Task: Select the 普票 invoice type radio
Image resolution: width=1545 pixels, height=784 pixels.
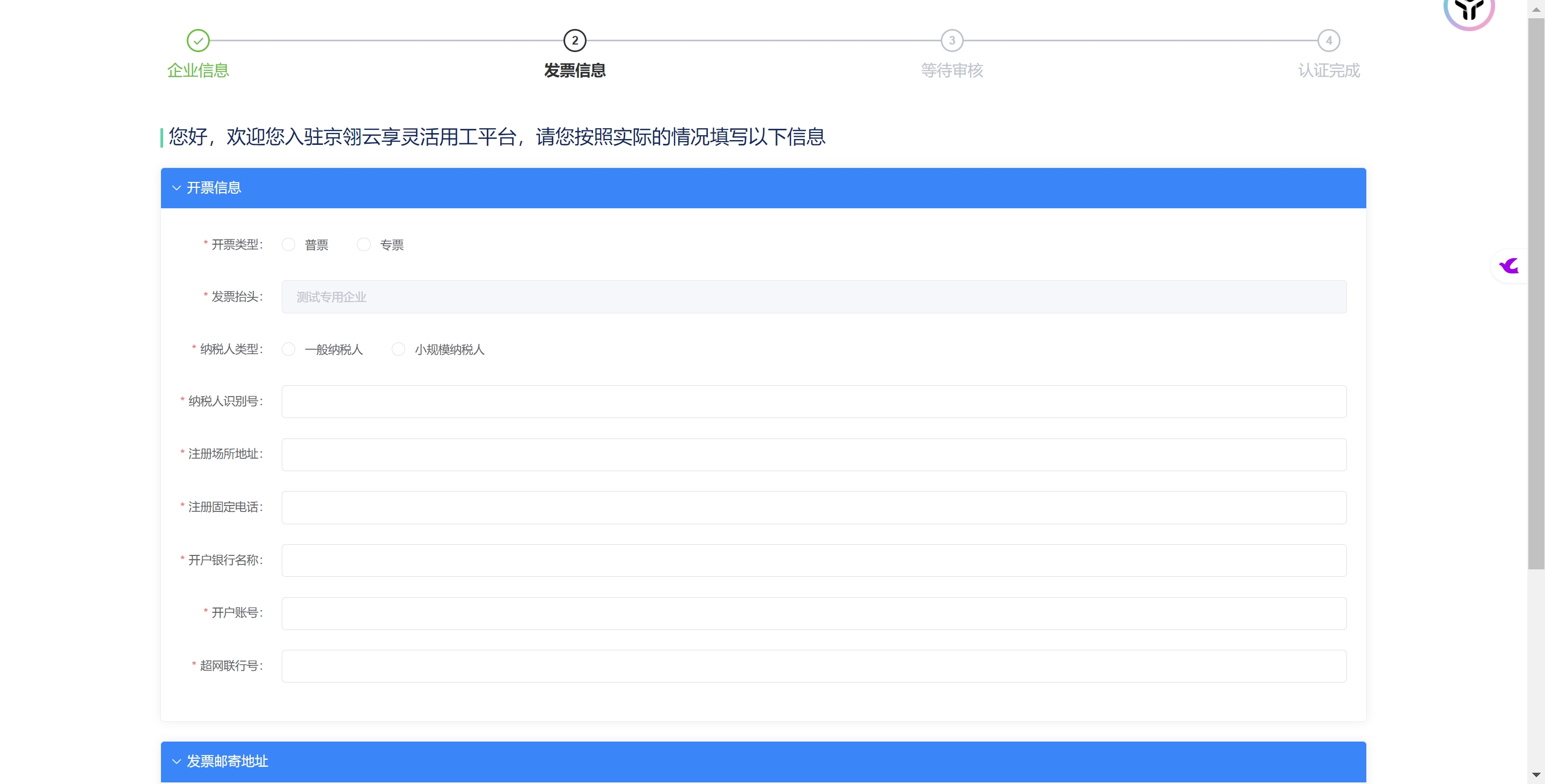Action: pyautogui.click(x=289, y=245)
